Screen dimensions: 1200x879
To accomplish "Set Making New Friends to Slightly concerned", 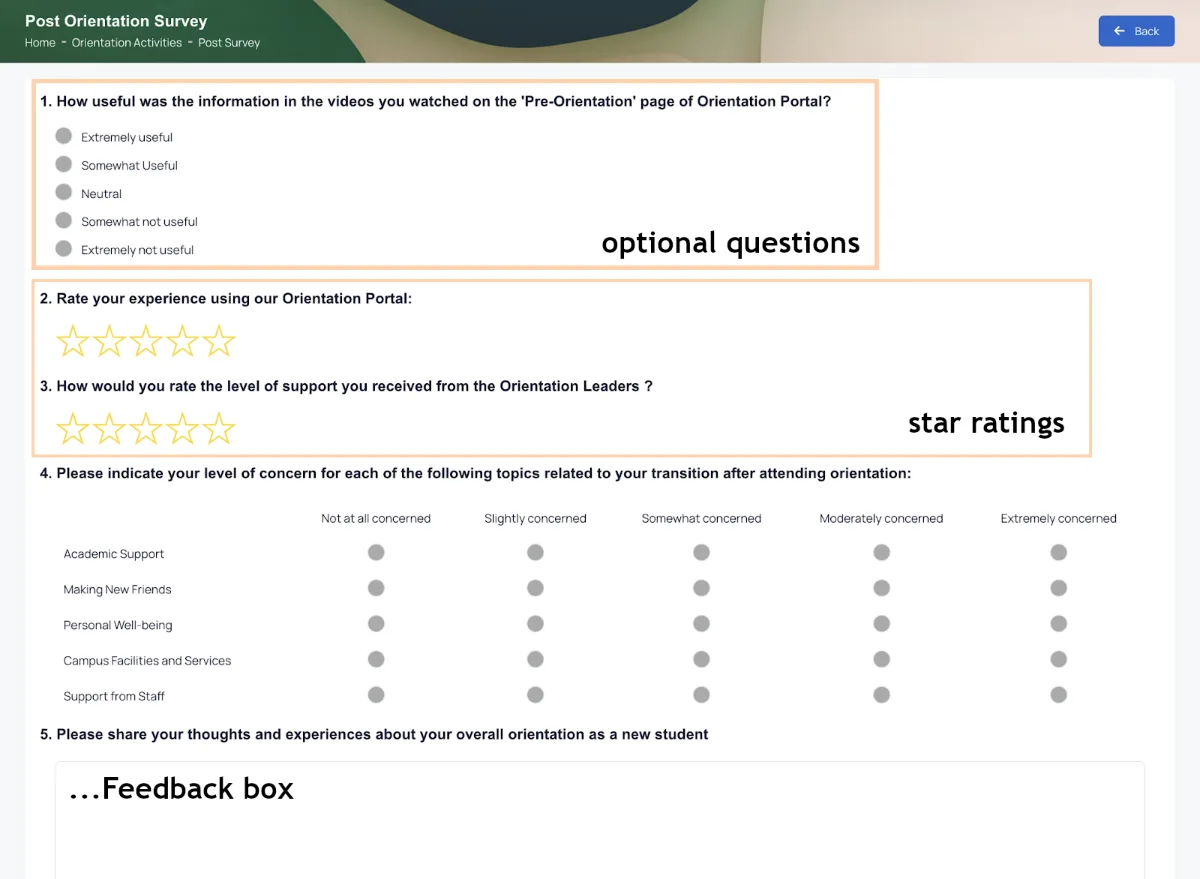I will (536, 588).
